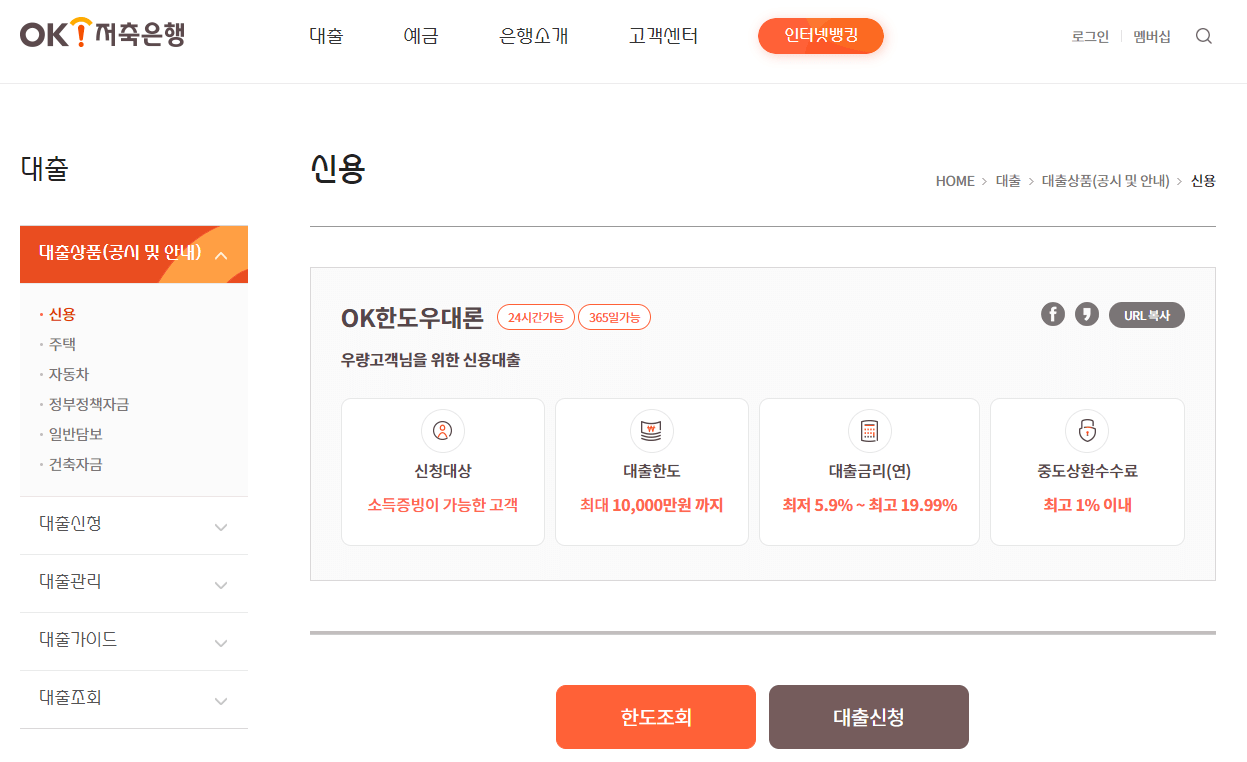Click the 멤버십 link
This screenshot has height=762, width=1247.
coord(1152,36)
